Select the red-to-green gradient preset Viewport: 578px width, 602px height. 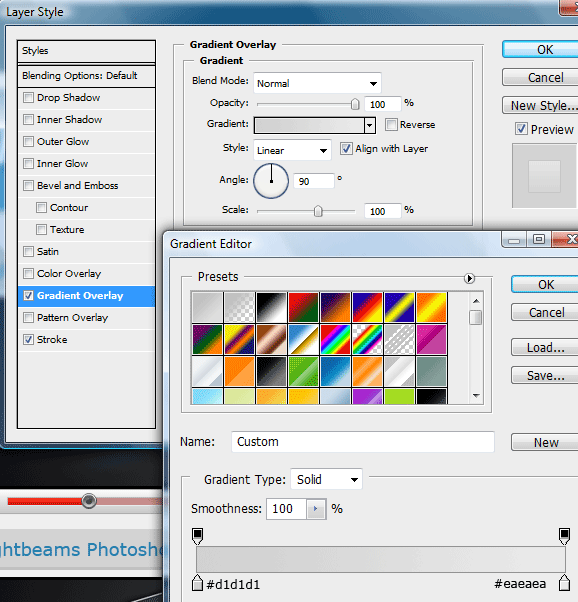(303, 307)
